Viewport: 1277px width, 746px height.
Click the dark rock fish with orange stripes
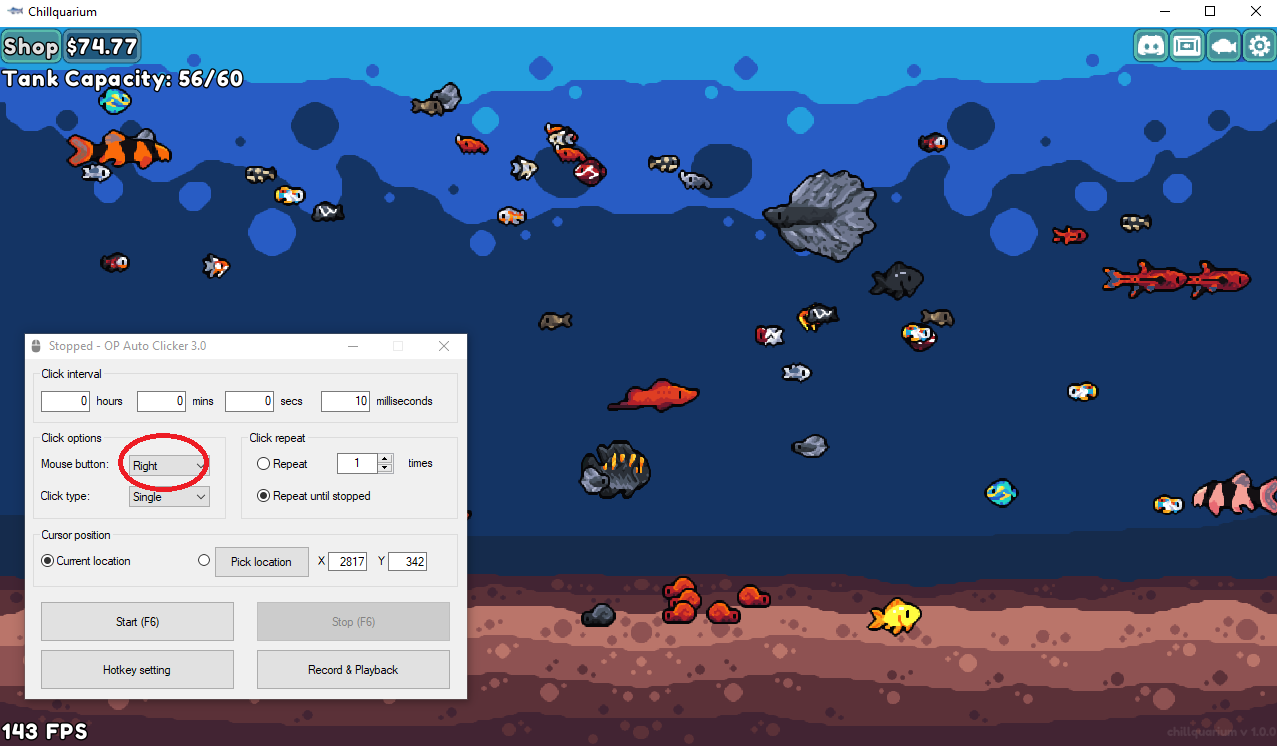[x=616, y=469]
